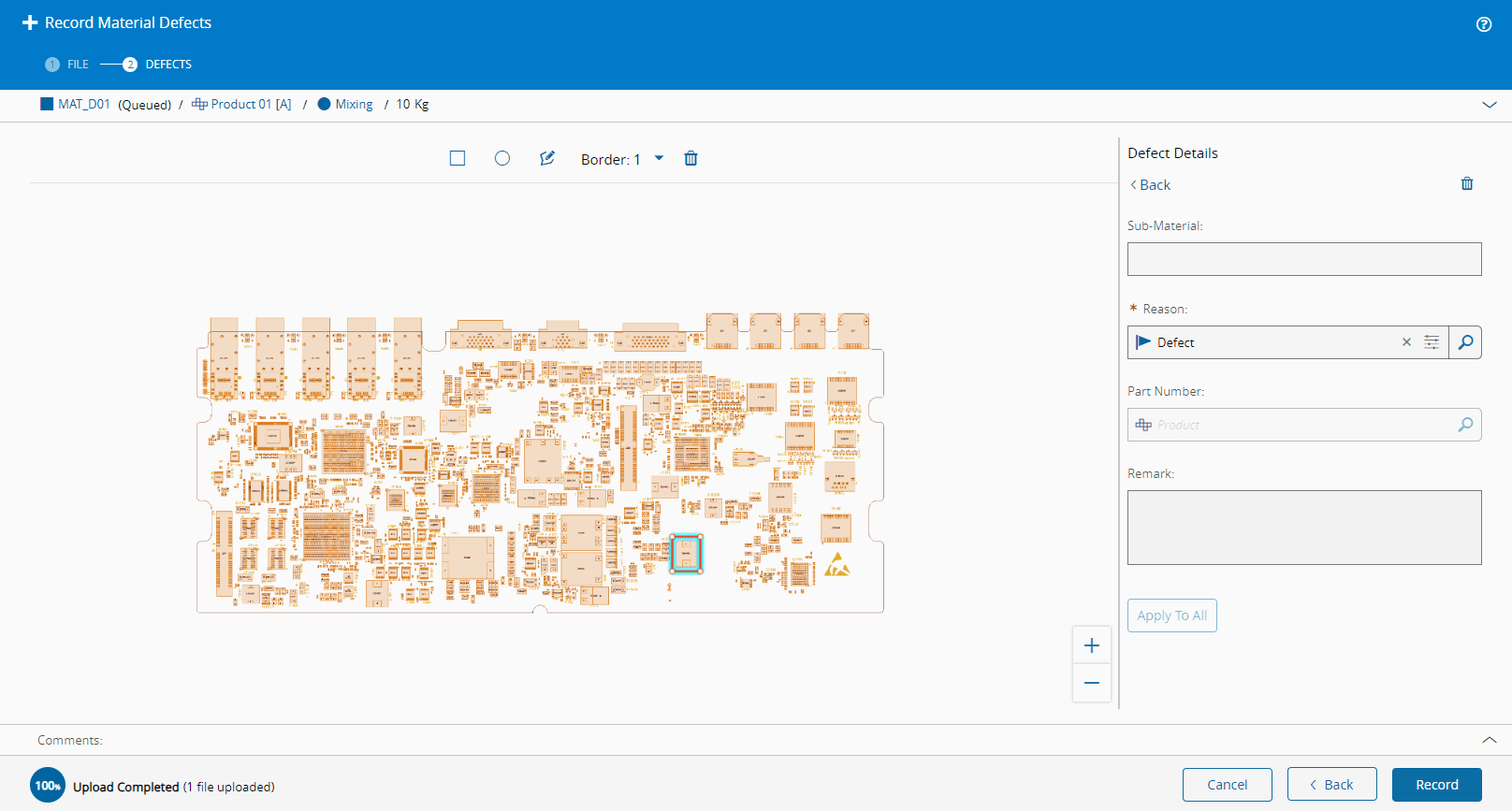Activate the freehand edit drawing tool
The height and width of the screenshot is (811, 1512).
pos(547,158)
